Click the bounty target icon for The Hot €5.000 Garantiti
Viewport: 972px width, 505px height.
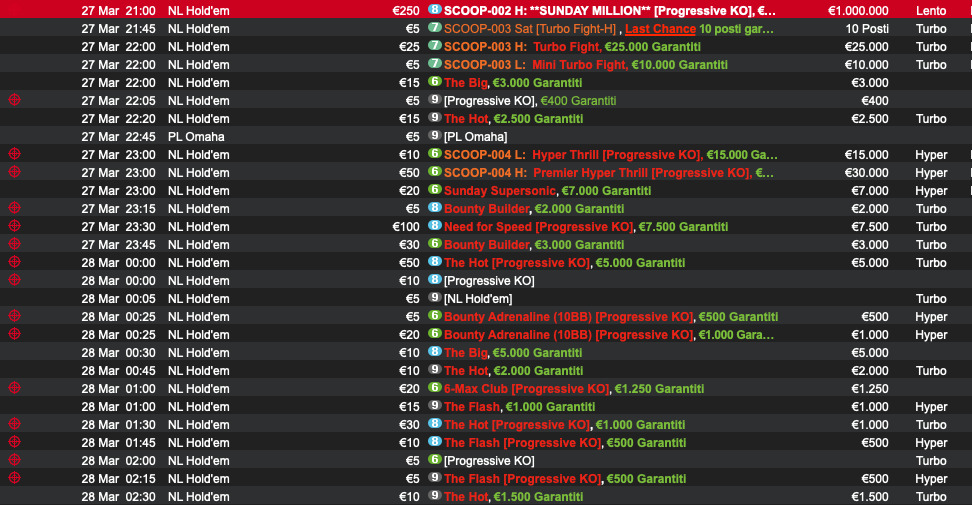click(15, 261)
